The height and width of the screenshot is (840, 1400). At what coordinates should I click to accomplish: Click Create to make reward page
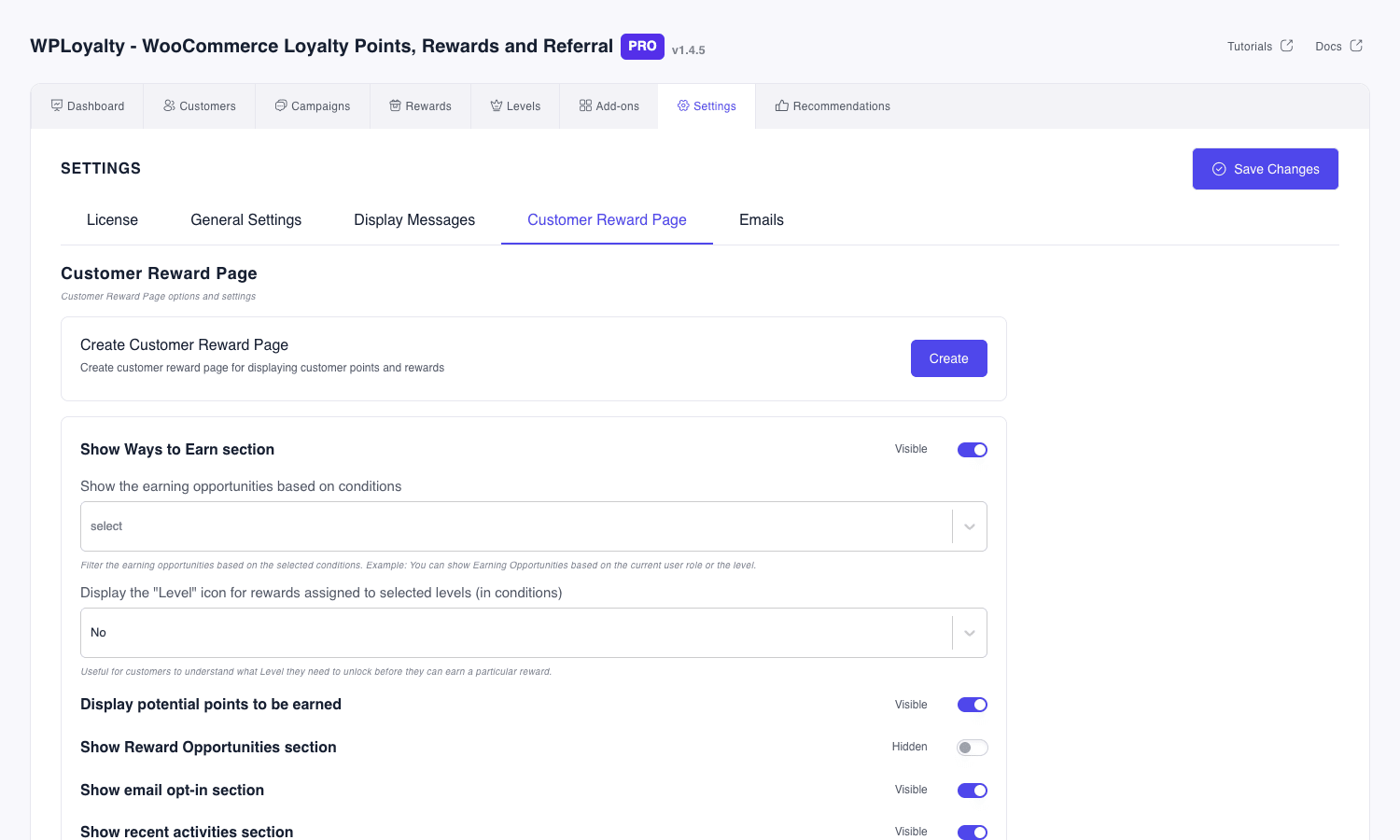[x=949, y=358]
